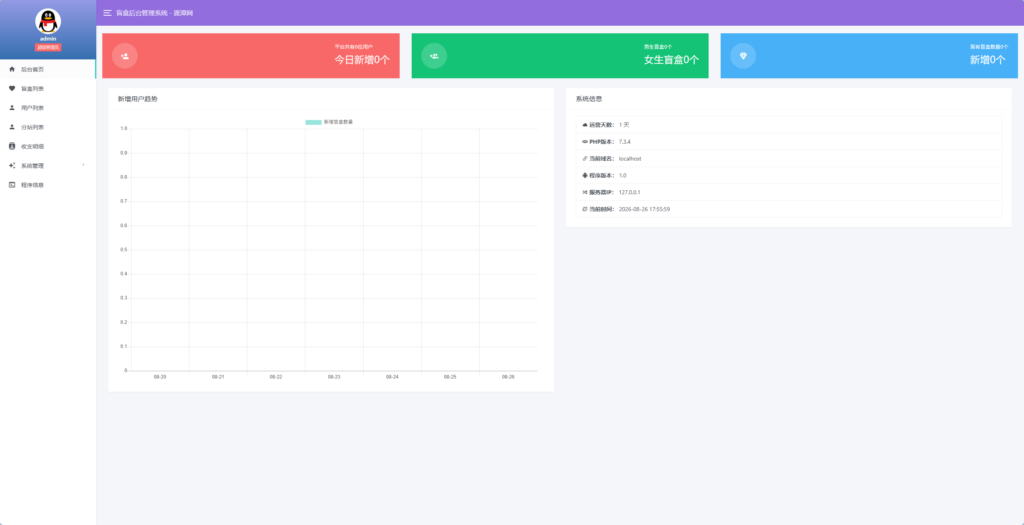The image size is (1024, 525).
Task: Click the terminal icon beside 程序信息
Action: pos(12,185)
